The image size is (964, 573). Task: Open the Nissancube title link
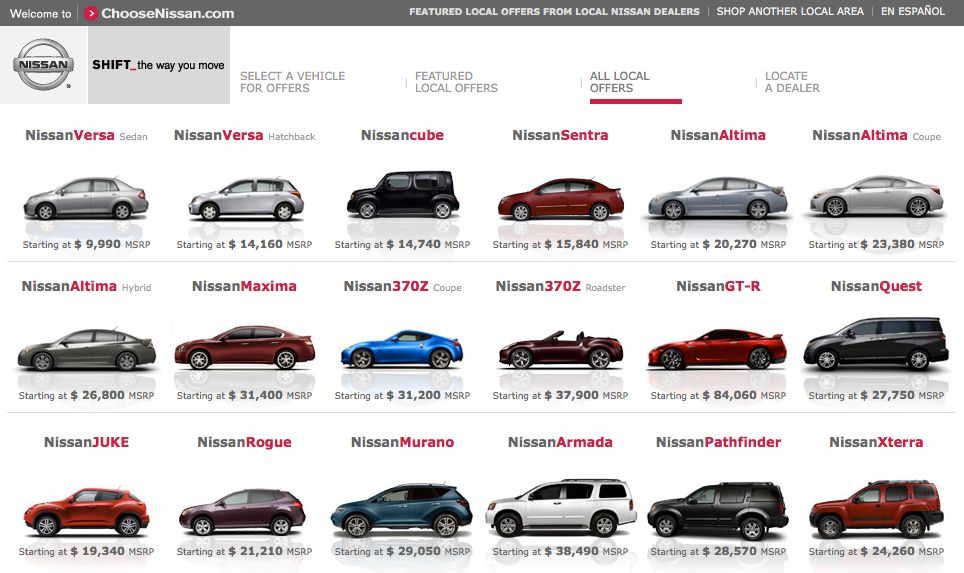(402, 135)
